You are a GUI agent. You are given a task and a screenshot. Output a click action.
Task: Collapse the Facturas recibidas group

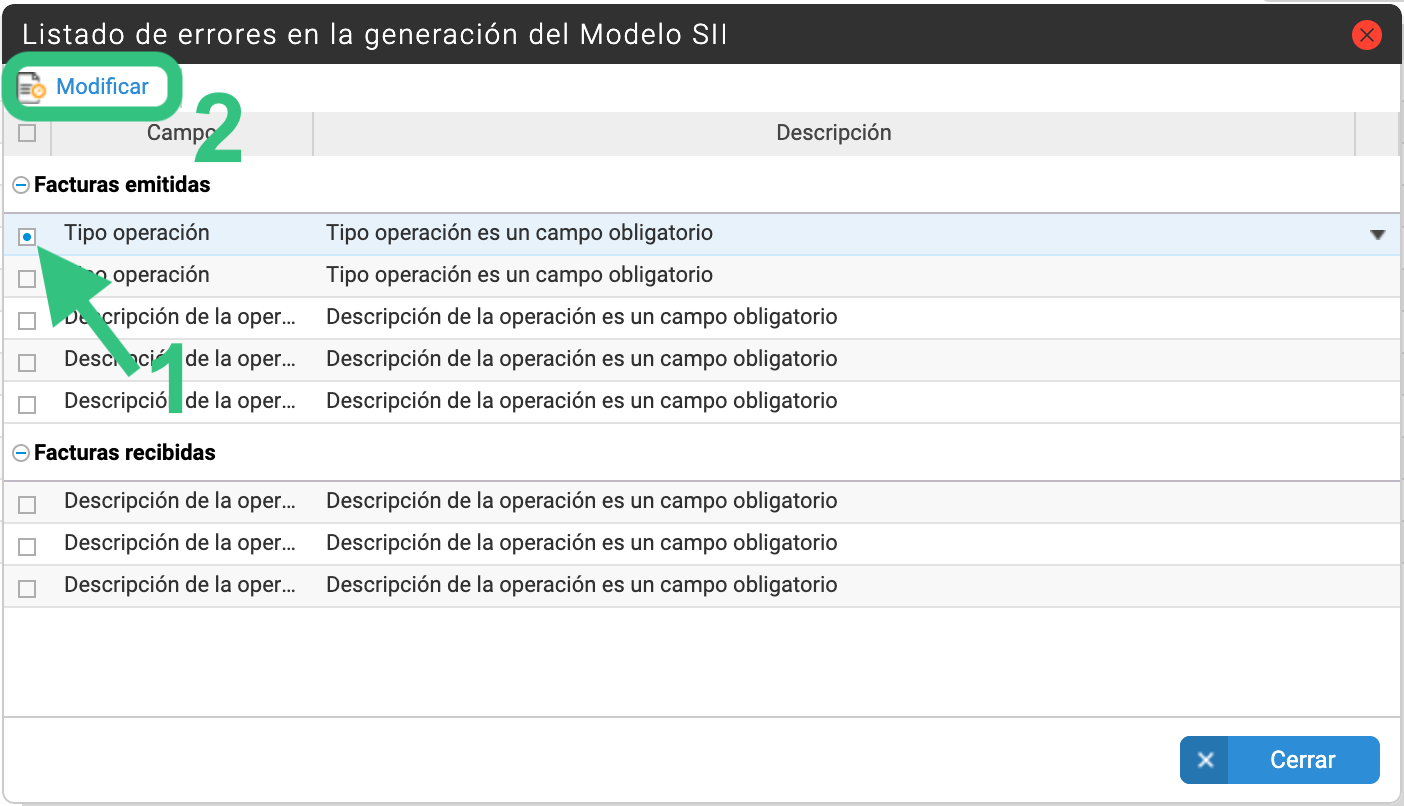coord(21,453)
